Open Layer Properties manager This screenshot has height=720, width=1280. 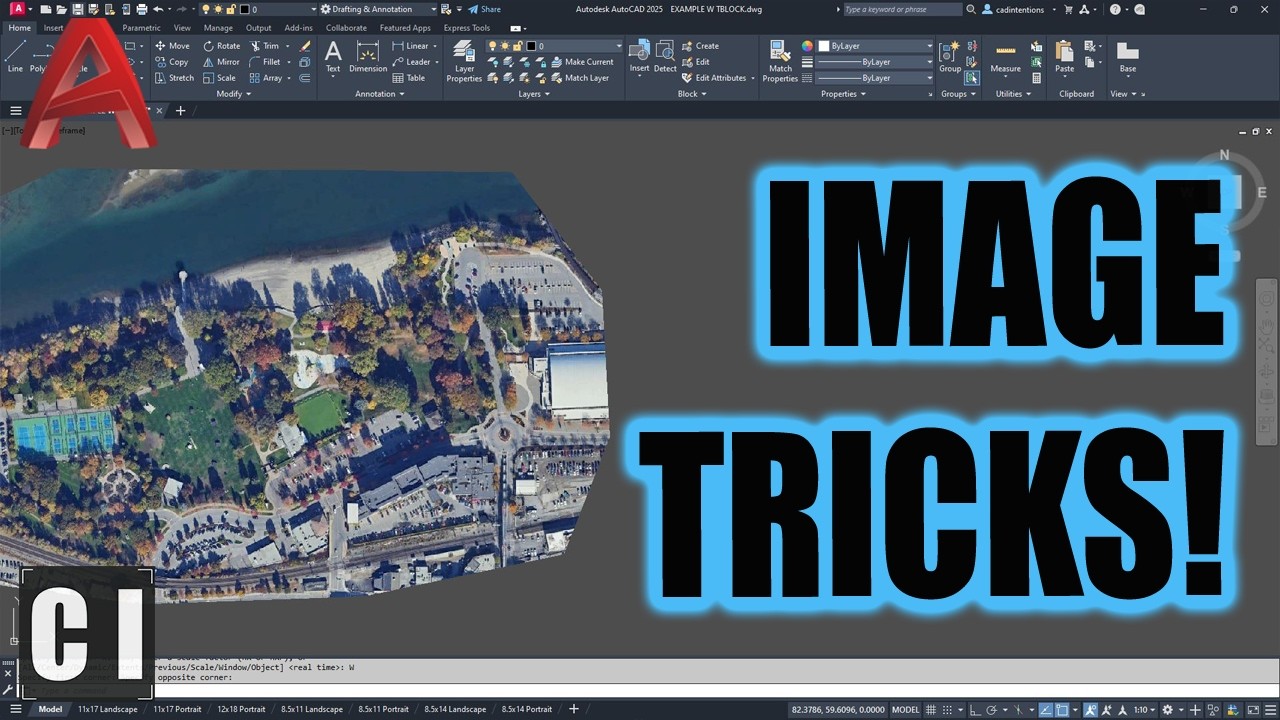(x=464, y=60)
